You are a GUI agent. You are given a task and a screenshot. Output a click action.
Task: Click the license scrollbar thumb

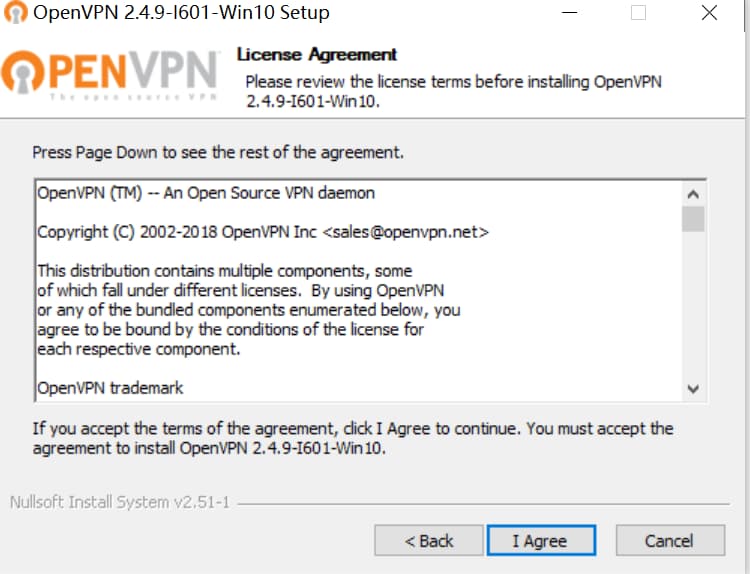pyautogui.click(x=693, y=218)
